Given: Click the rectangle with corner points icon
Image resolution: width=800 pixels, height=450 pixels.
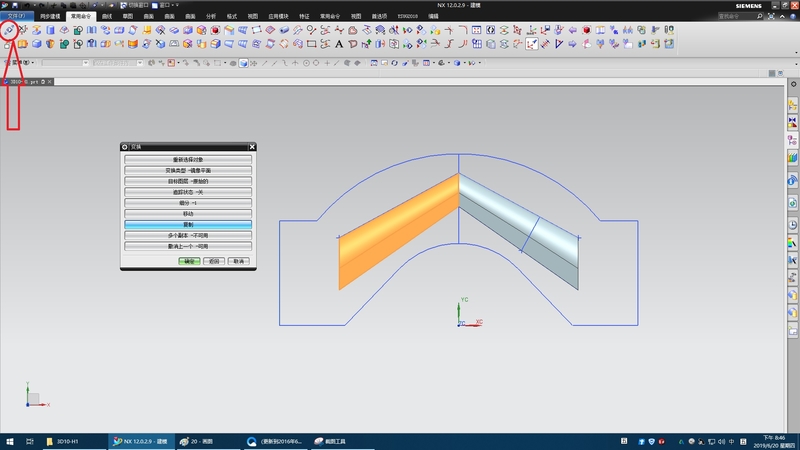Looking at the screenshot, I should [257, 30].
